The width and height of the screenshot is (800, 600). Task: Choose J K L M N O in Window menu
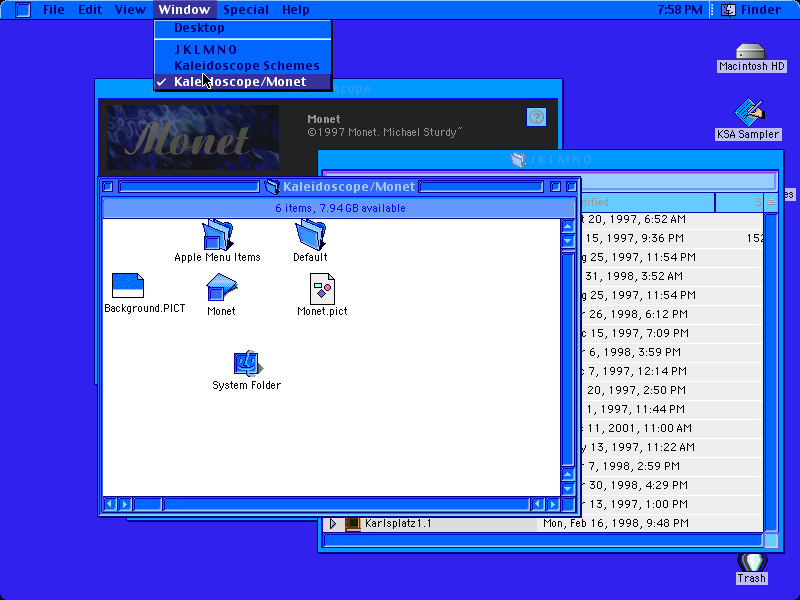(243, 49)
